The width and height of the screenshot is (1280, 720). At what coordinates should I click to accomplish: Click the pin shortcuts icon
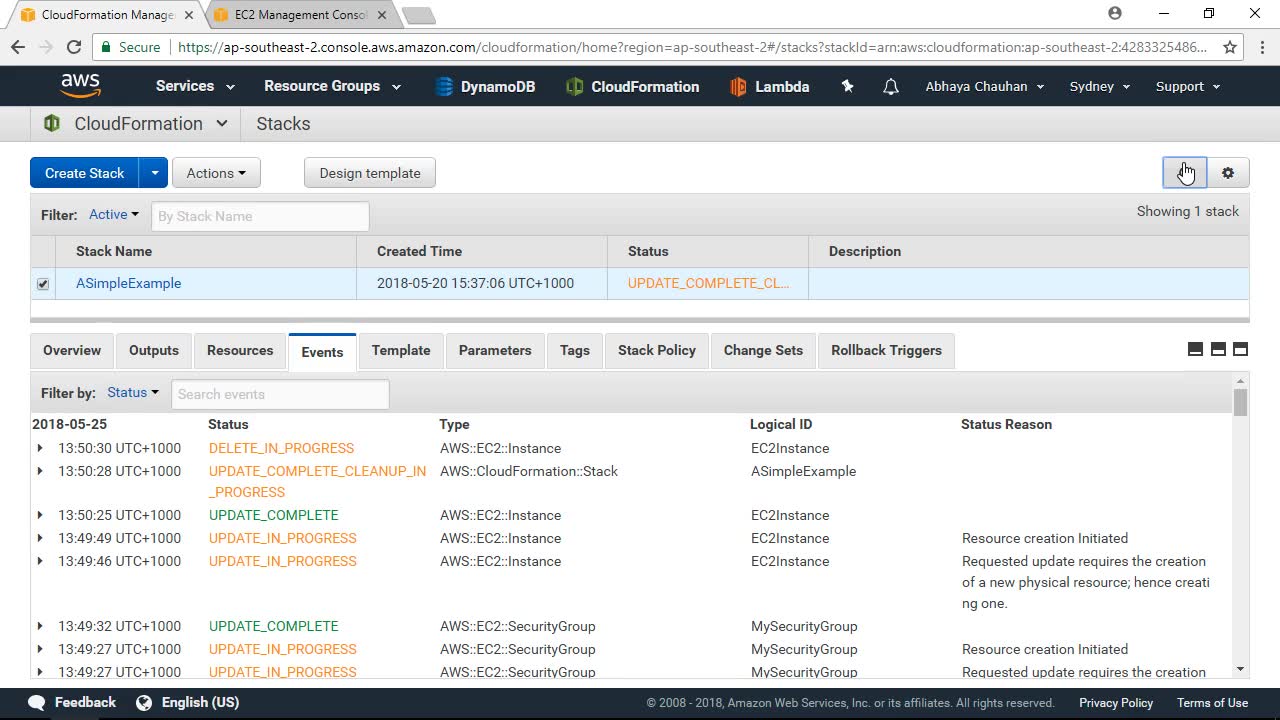[x=847, y=86]
